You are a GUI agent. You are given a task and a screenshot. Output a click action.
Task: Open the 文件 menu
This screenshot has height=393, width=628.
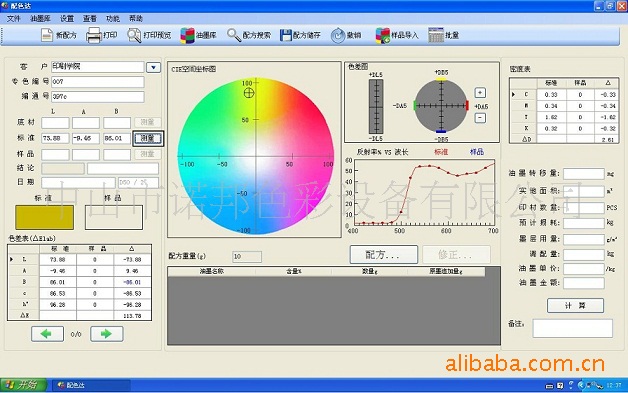tap(13, 18)
